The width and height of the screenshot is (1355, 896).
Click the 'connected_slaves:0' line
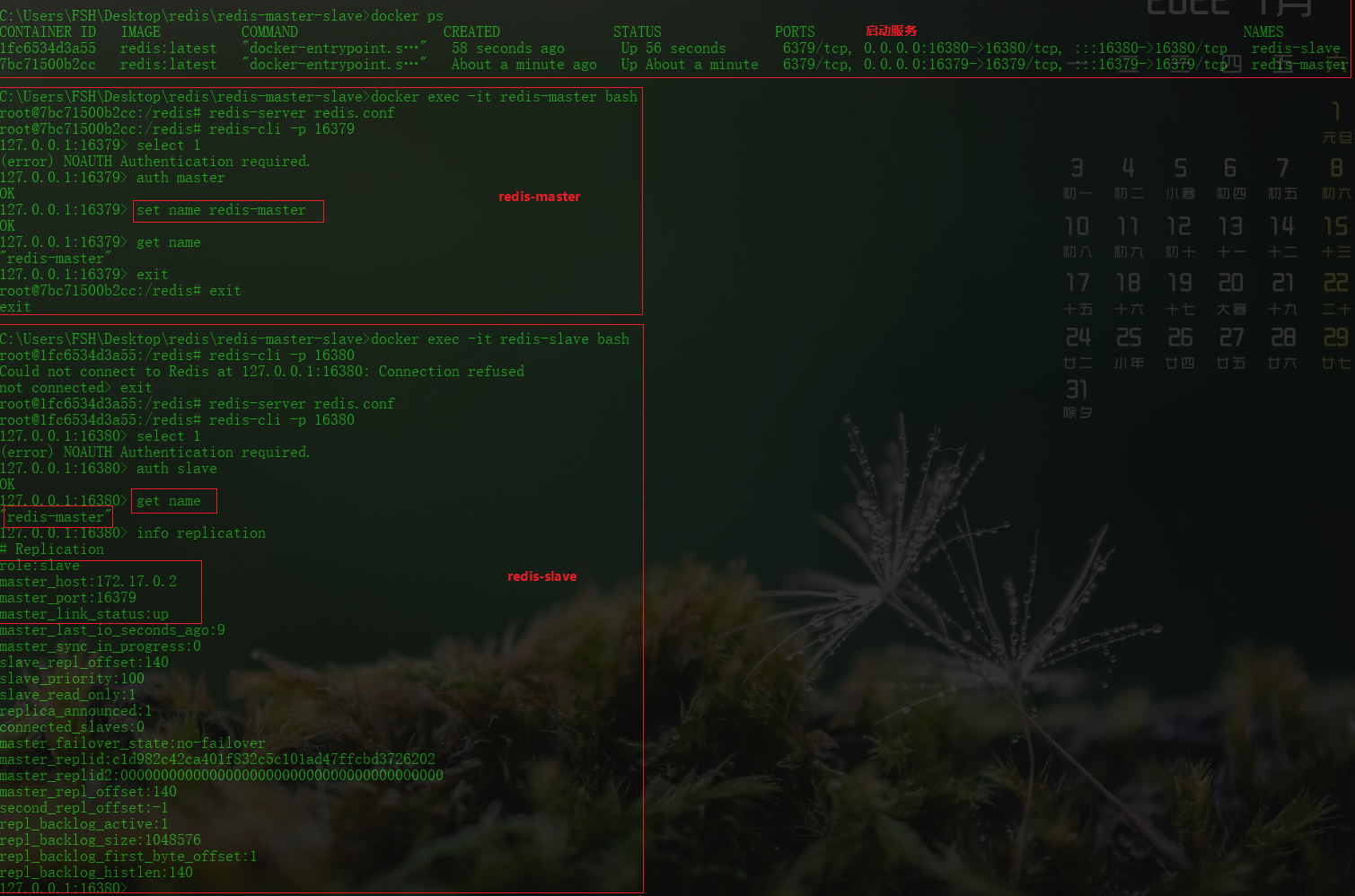73,726
